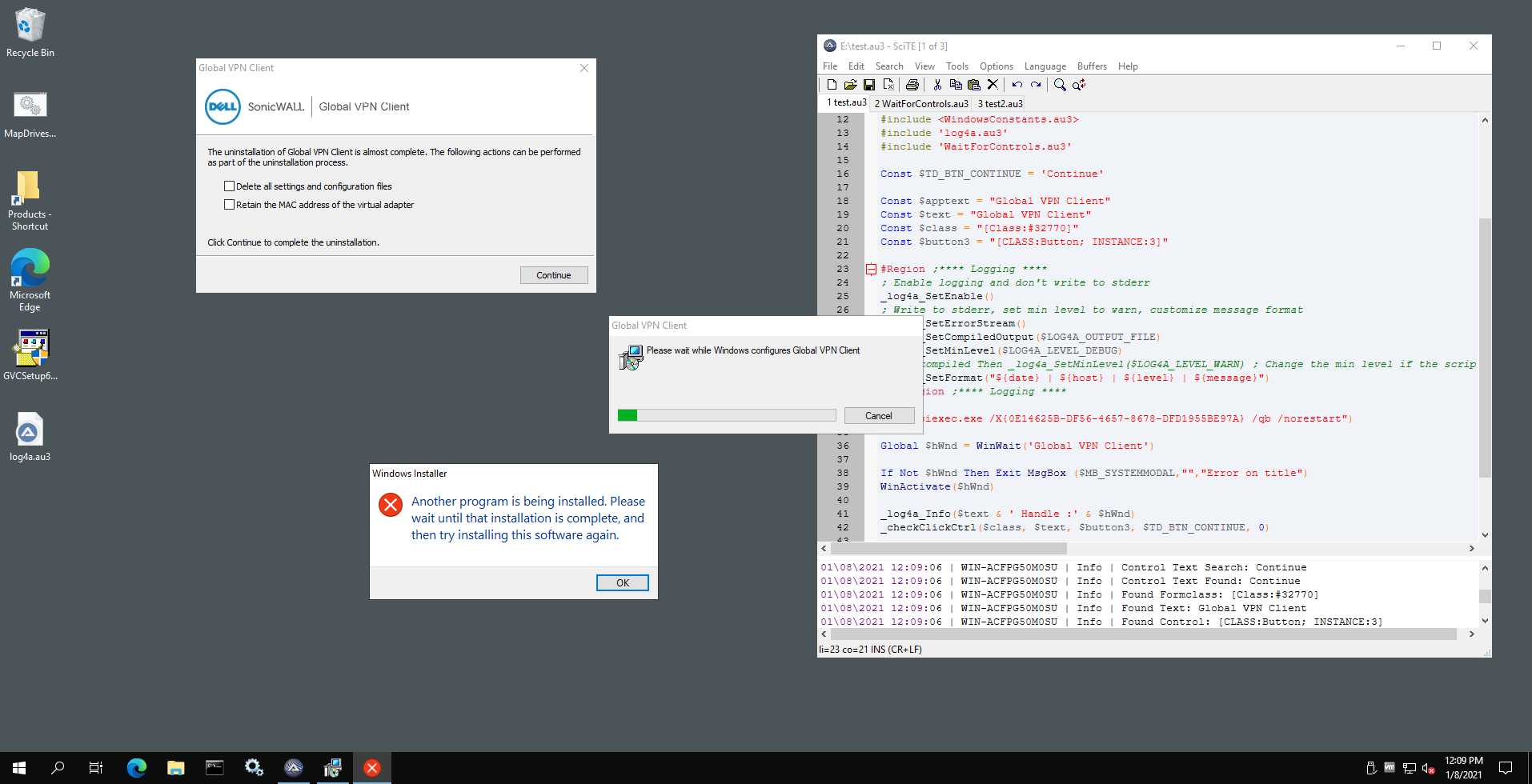Open the notification center icon

pyautogui.click(x=1506, y=768)
